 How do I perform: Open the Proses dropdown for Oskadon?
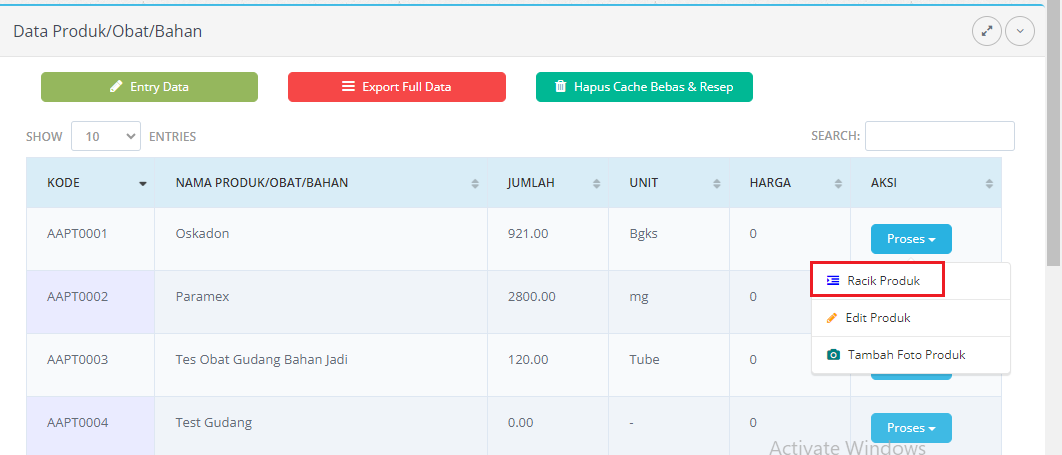click(911, 239)
